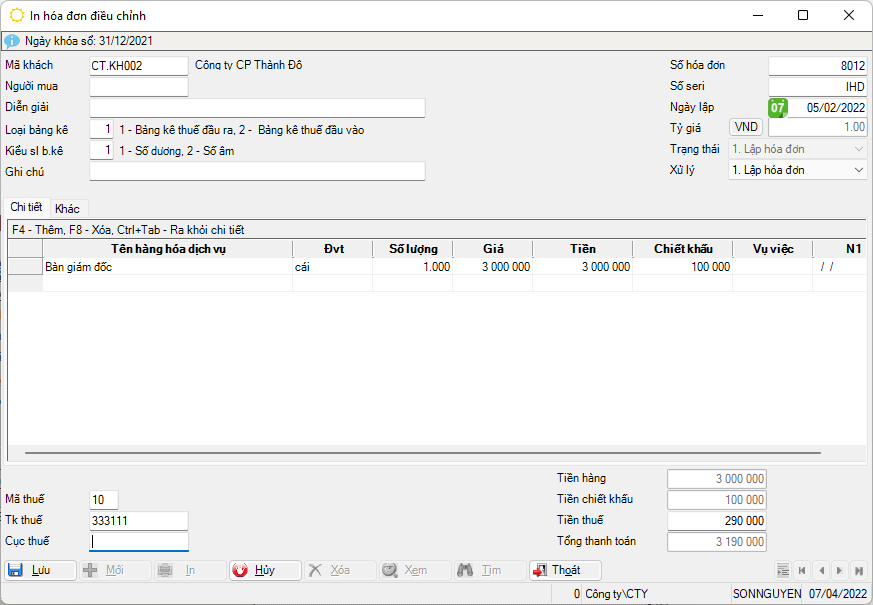Click the green calendar icon beside Ngày lập
The width and height of the screenshot is (873, 605).
point(777,107)
